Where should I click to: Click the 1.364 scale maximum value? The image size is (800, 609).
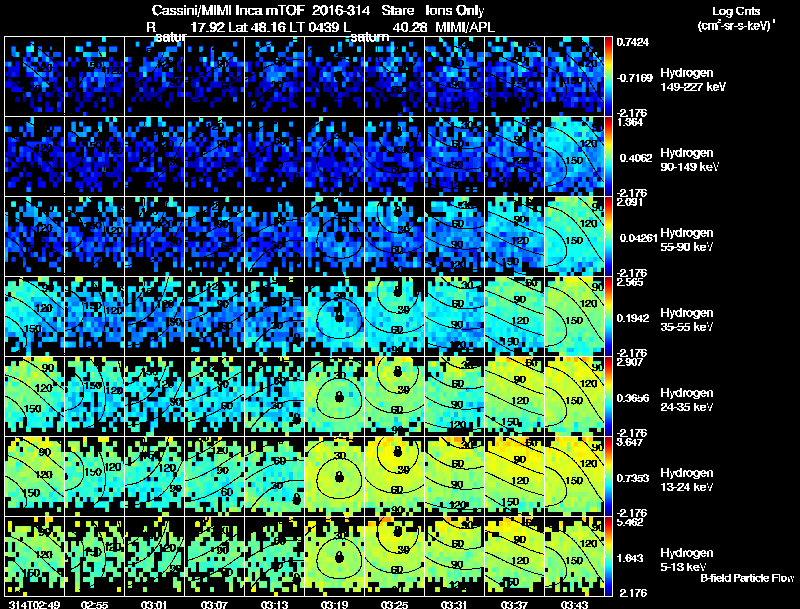pos(630,122)
